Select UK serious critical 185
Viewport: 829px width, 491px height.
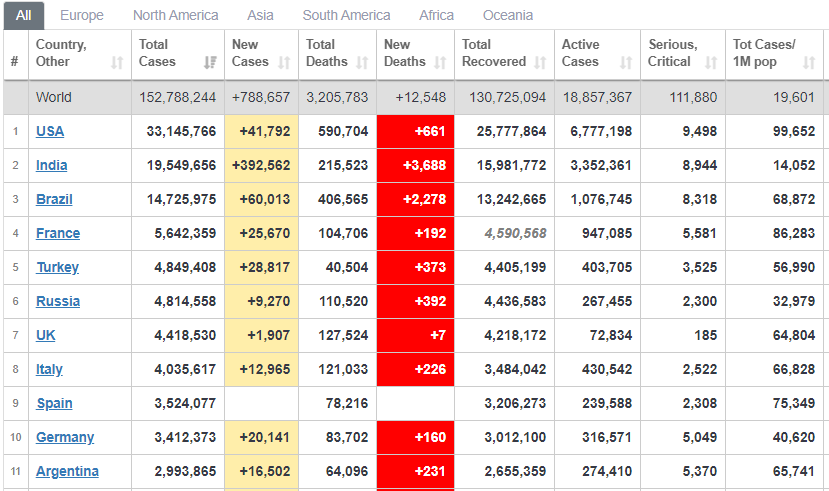(706, 335)
